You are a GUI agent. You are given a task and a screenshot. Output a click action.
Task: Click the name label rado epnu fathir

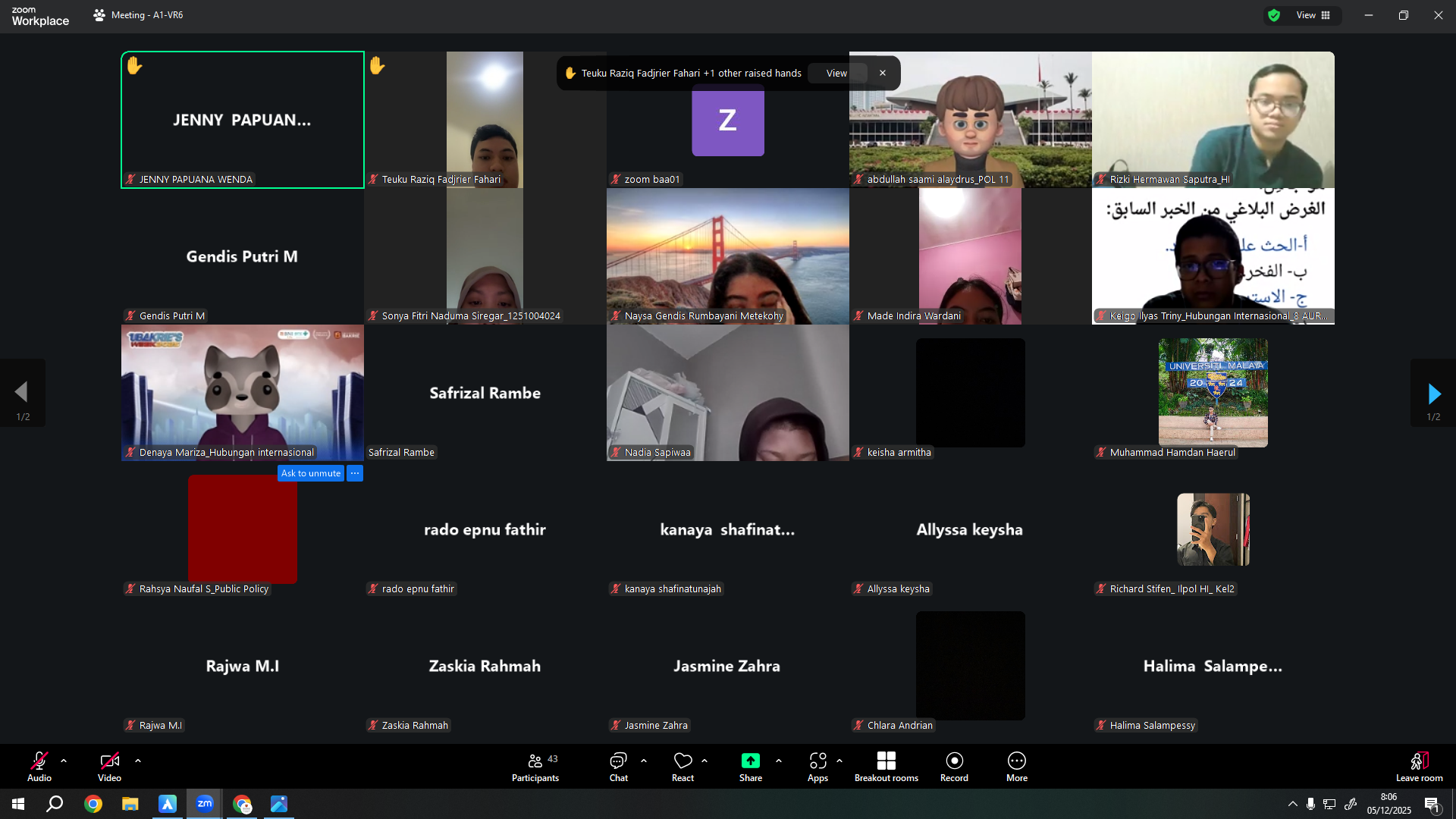[x=418, y=589]
